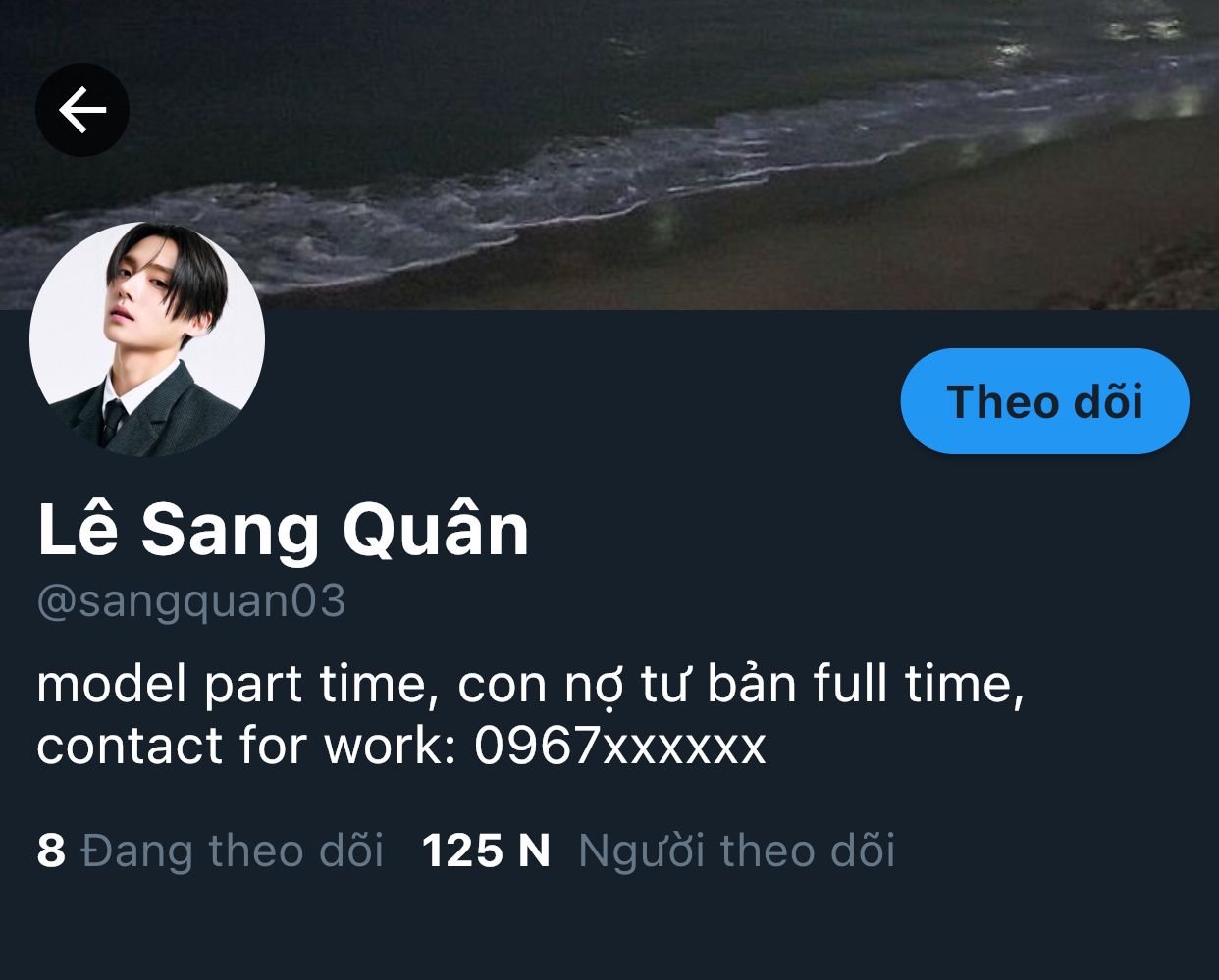Tap the 'Đang theo dõi' label
This screenshot has width=1219, height=980.
click(233, 851)
